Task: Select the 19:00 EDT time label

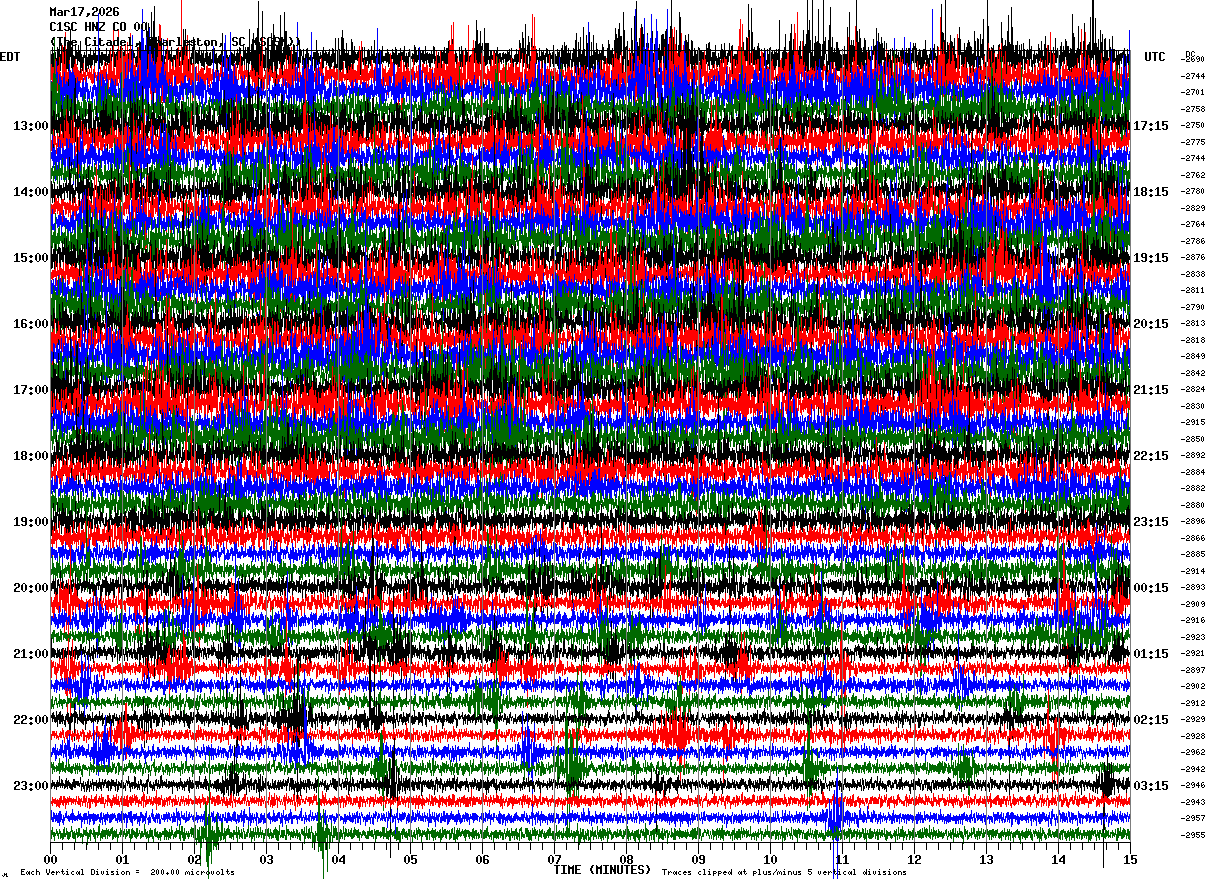Action: tap(31, 522)
